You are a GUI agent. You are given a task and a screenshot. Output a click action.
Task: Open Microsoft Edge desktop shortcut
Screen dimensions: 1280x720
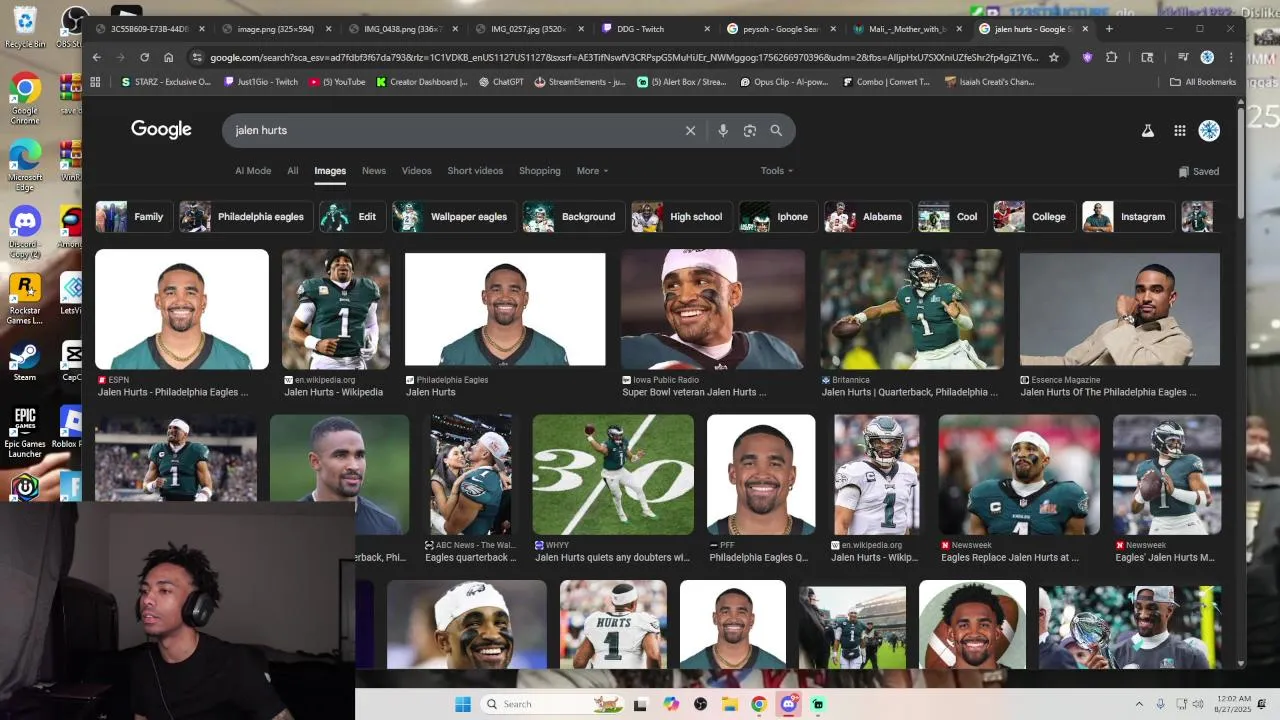pyautogui.click(x=25, y=166)
